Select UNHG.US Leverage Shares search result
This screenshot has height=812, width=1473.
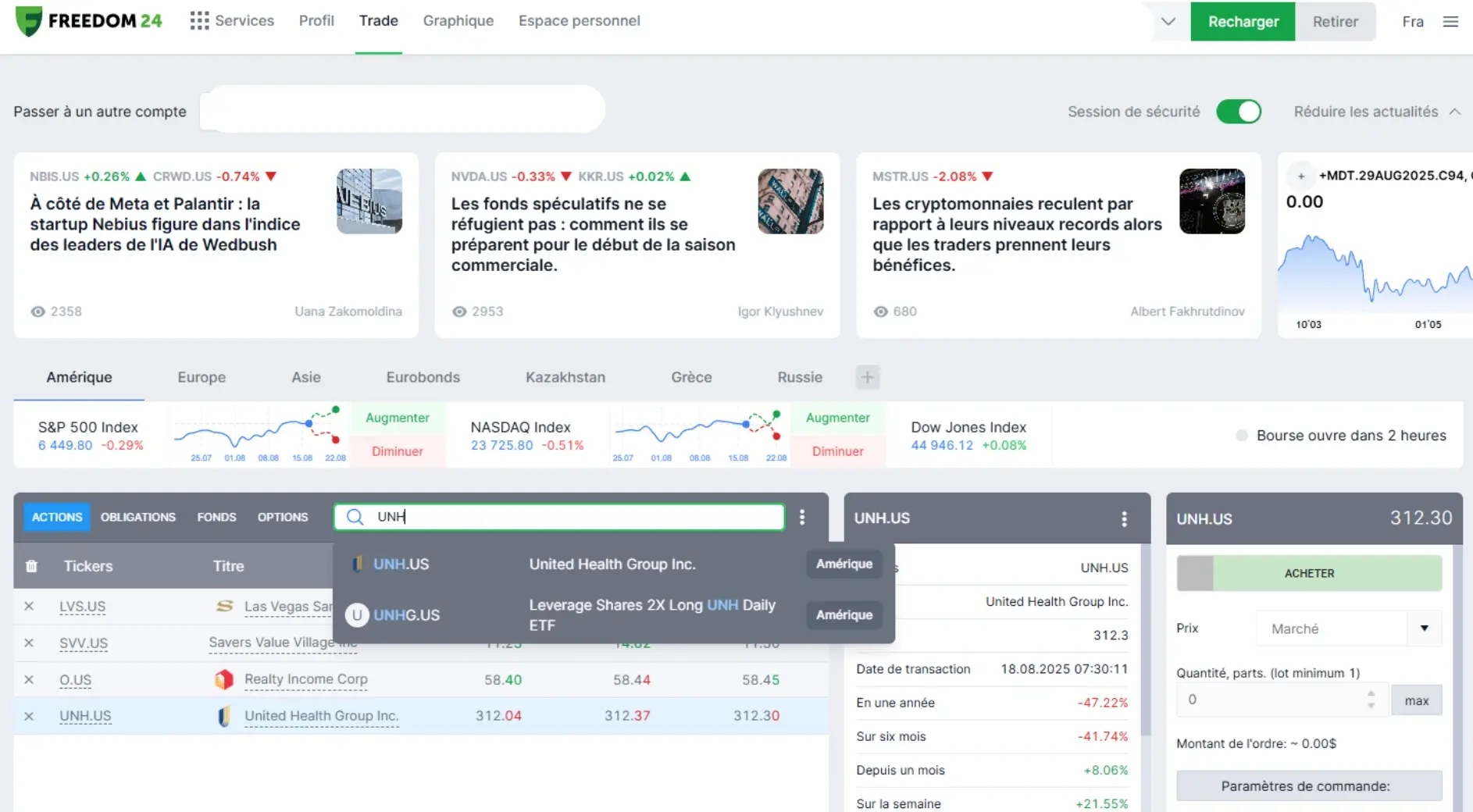pos(614,615)
